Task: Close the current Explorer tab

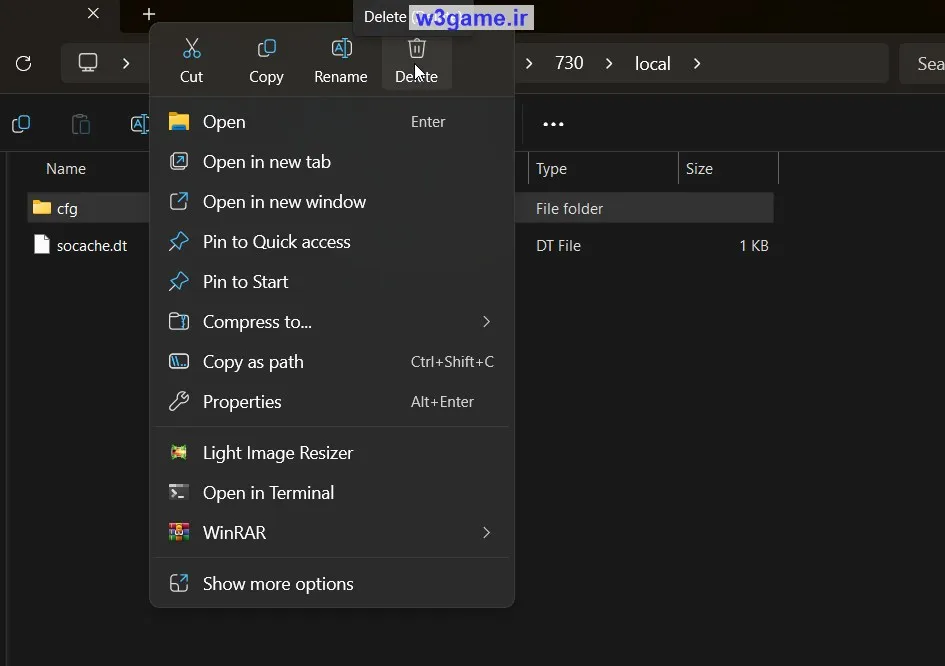Action: [x=93, y=13]
